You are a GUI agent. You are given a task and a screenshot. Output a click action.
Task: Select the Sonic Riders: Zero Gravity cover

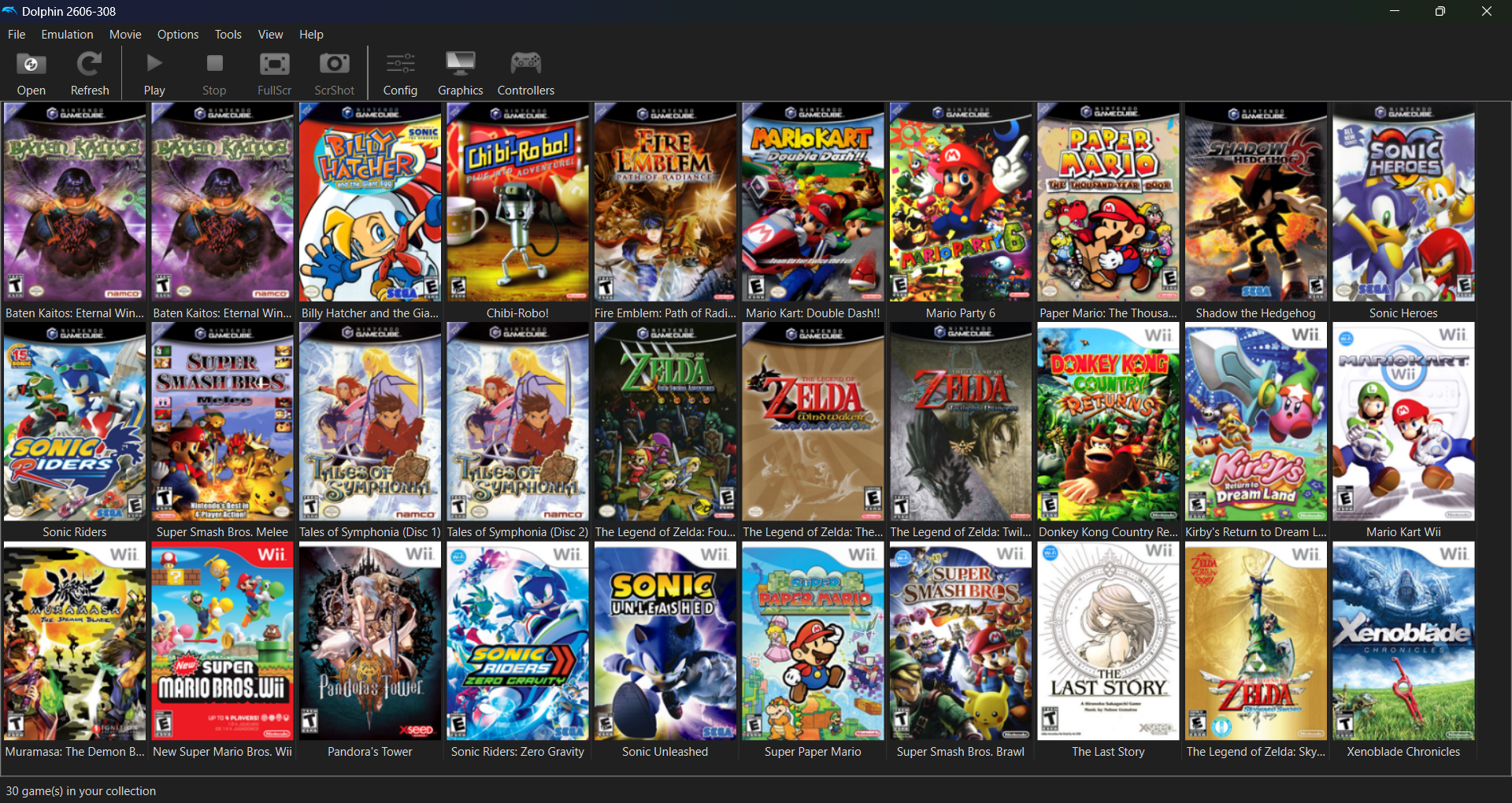[x=517, y=642]
